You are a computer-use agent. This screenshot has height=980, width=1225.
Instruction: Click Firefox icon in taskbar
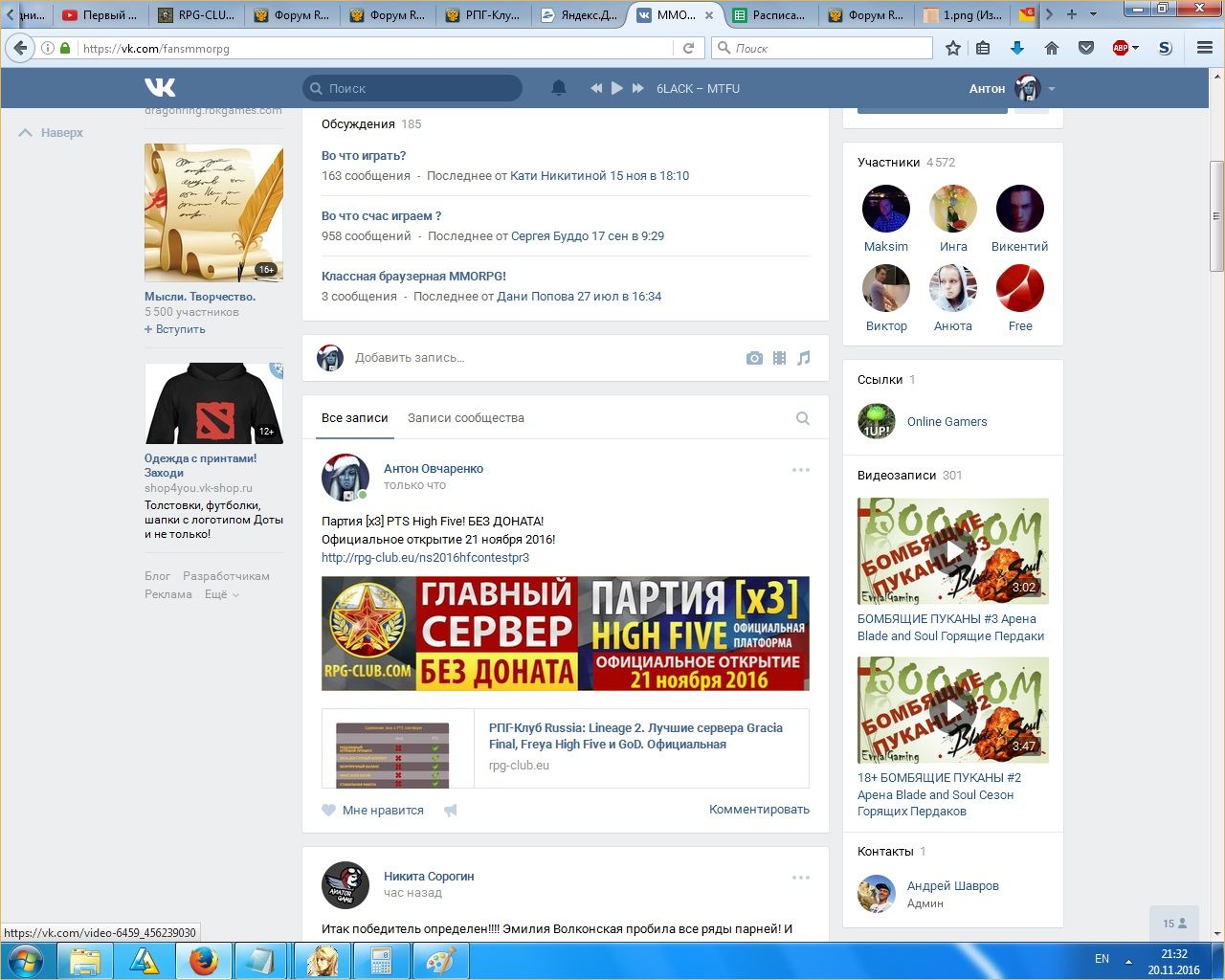tap(204, 961)
